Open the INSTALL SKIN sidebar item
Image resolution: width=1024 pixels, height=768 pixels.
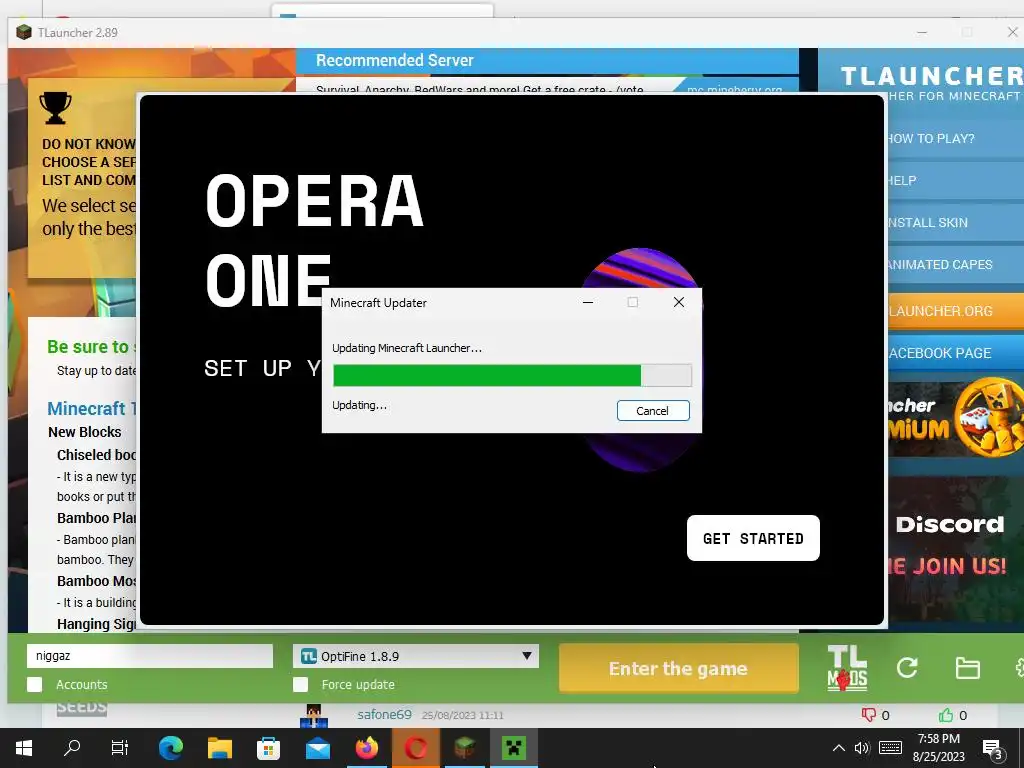pyautogui.click(x=955, y=223)
